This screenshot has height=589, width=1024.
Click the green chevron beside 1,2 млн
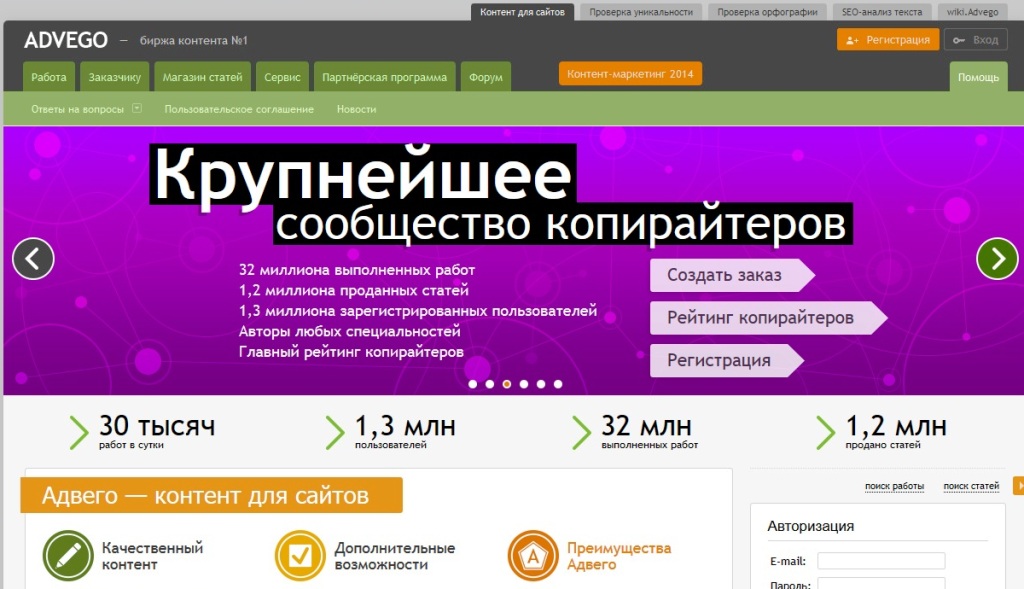(x=825, y=431)
